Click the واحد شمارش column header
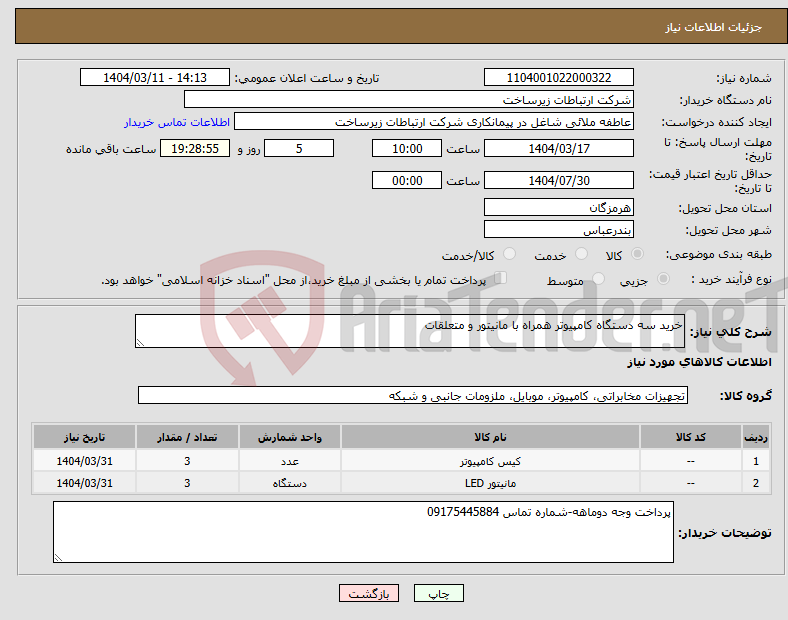Image resolution: width=788 pixels, height=620 pixels. (290, 437)
